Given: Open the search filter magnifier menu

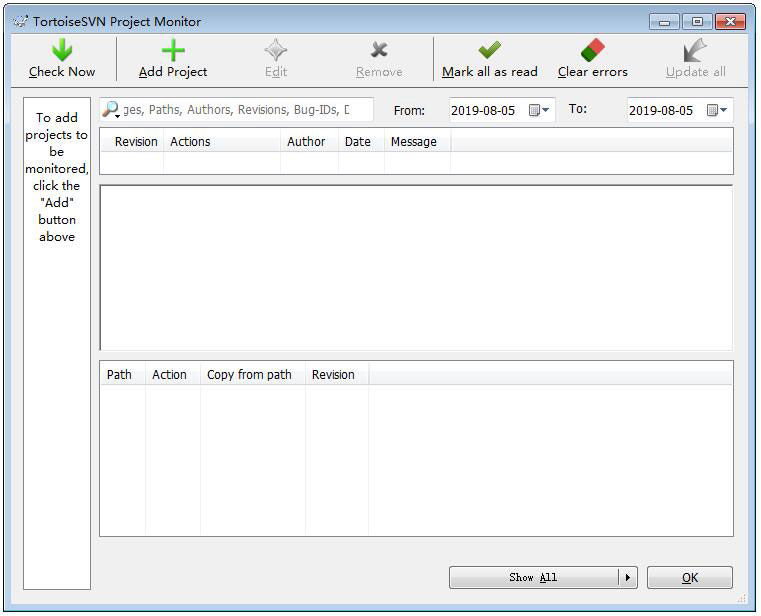Looking at the screenshot, I should point(111,110).
